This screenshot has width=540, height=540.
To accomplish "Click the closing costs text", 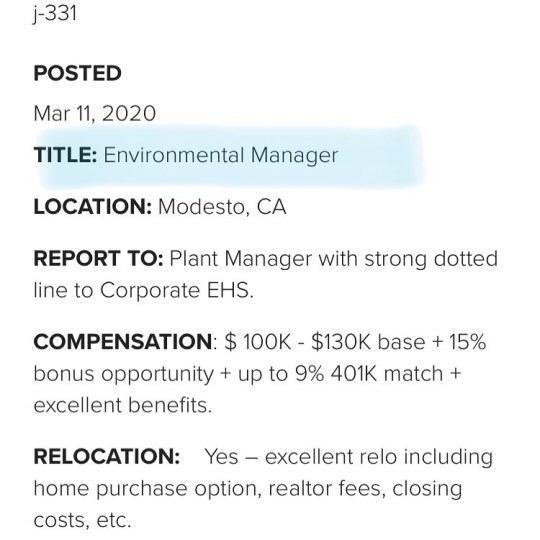I will coord(427,489).
